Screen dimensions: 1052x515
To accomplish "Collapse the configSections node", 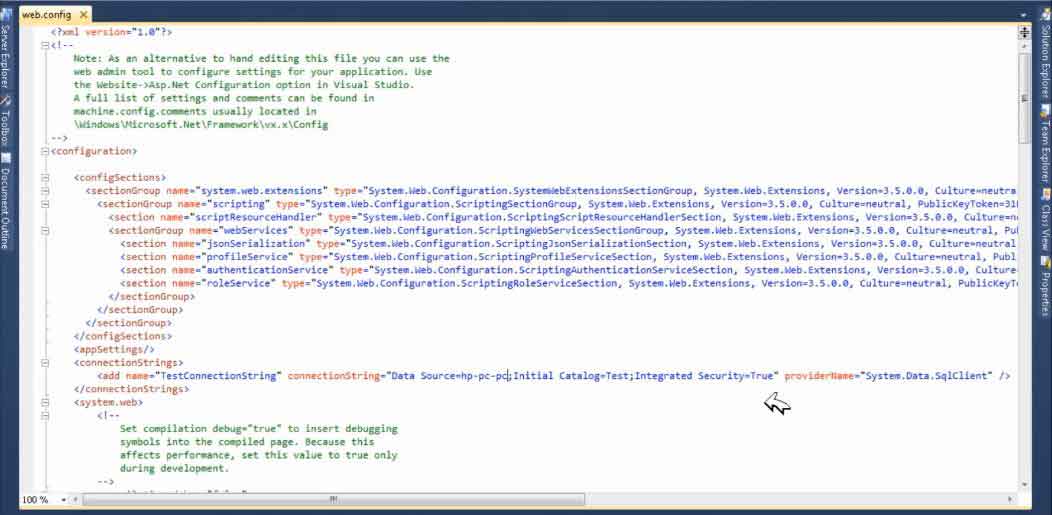I will tap(42, 177).
